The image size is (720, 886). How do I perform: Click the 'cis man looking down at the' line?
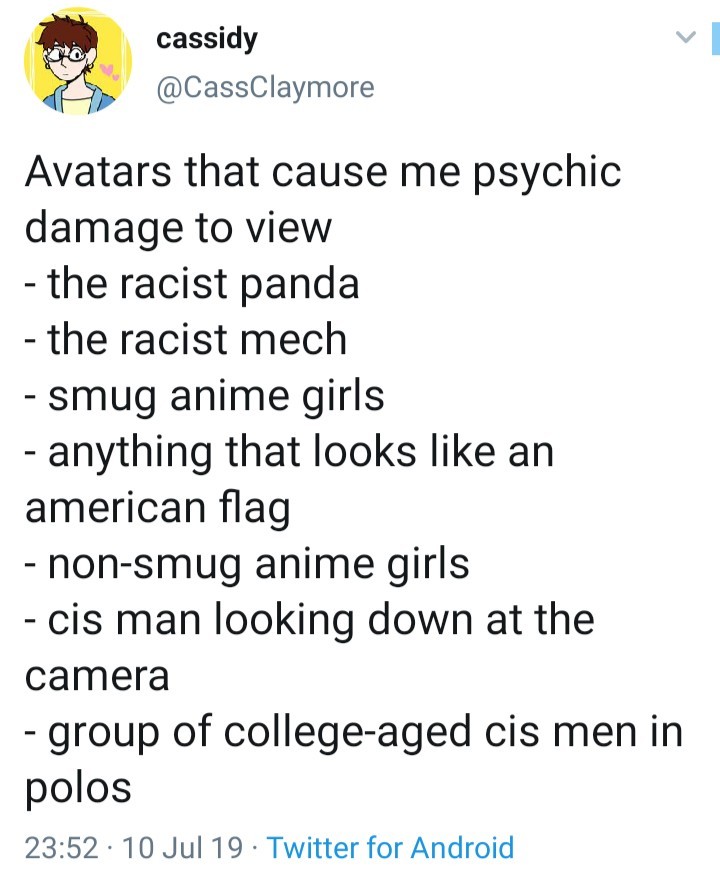(321, 620)
